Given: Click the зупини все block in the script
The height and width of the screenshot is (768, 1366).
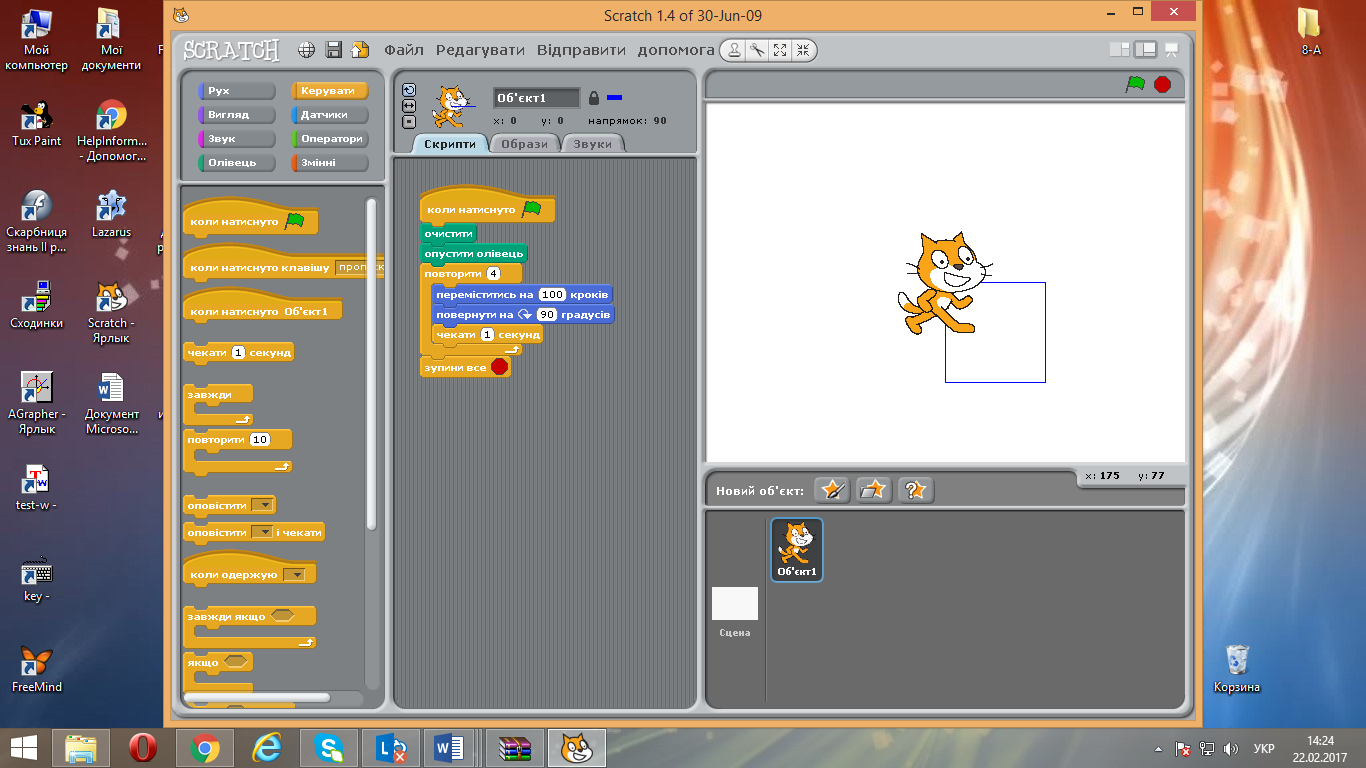Looking at the screenshot, I should [x=466, y=368].
